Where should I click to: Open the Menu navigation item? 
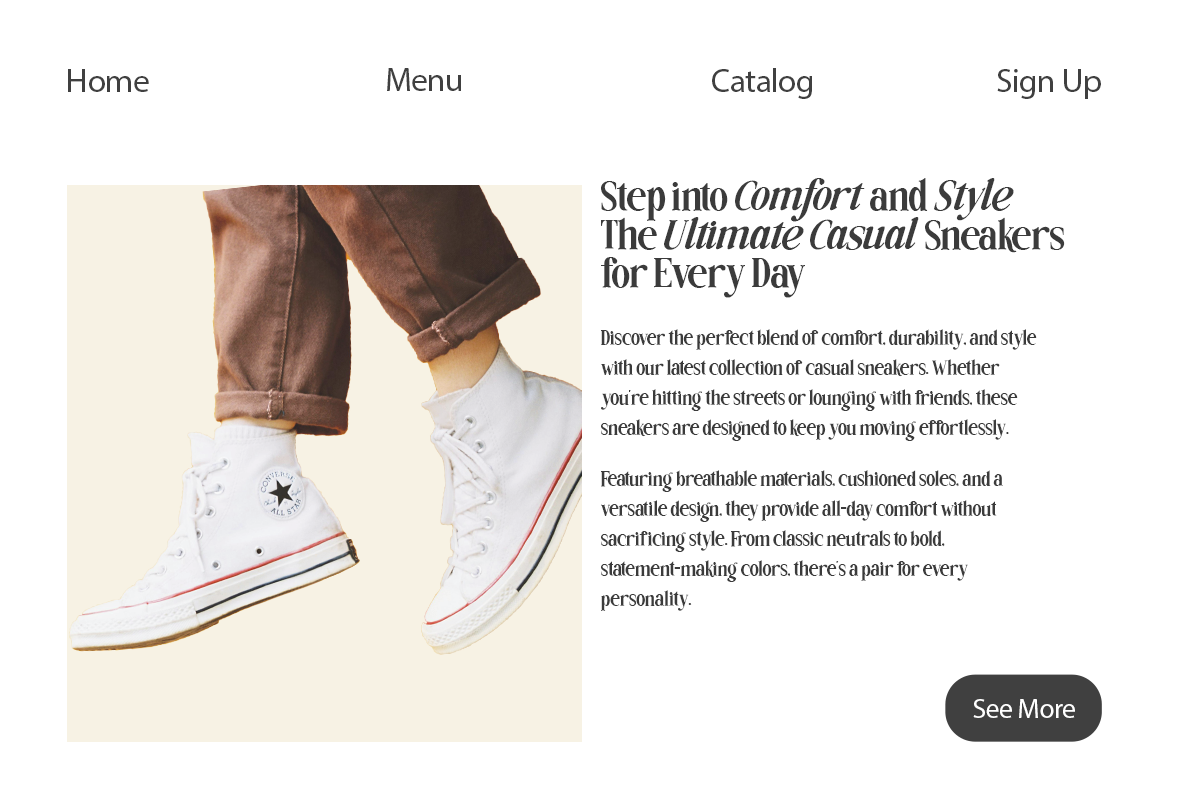click(424, 80)
